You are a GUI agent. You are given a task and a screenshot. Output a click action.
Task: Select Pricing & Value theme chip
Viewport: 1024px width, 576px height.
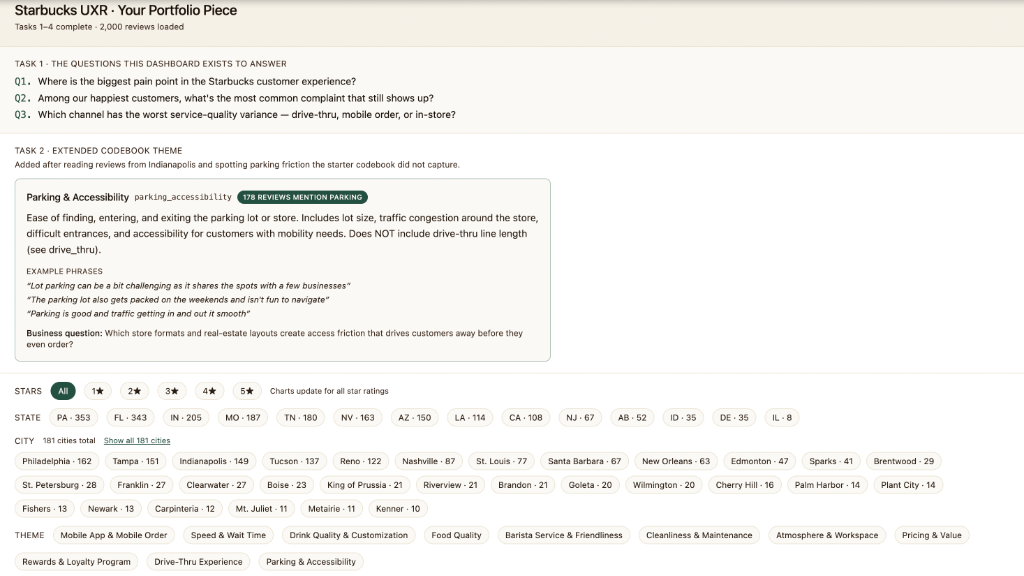pos(932,536)
